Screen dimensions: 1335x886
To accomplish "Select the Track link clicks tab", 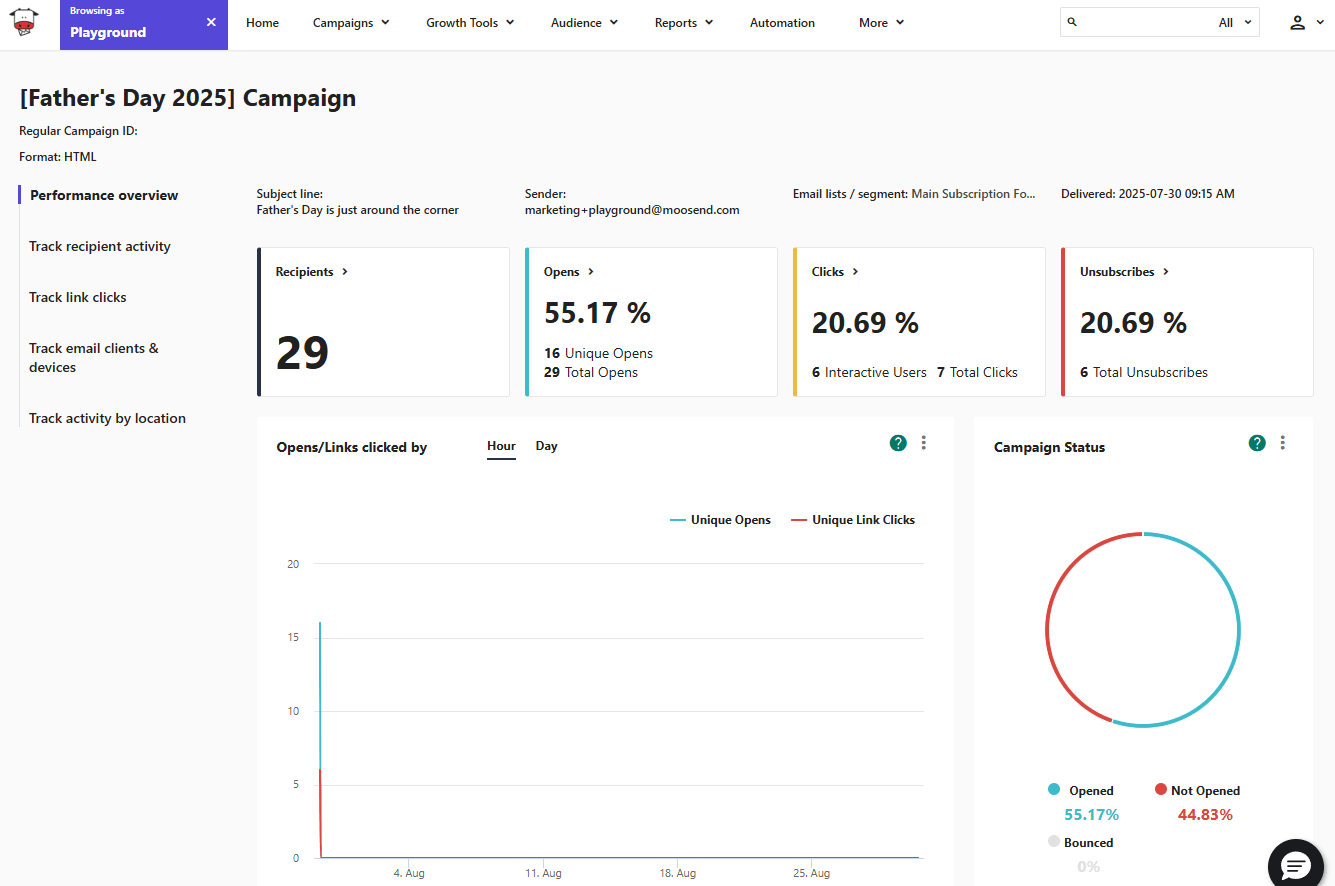I will [77, 297].
